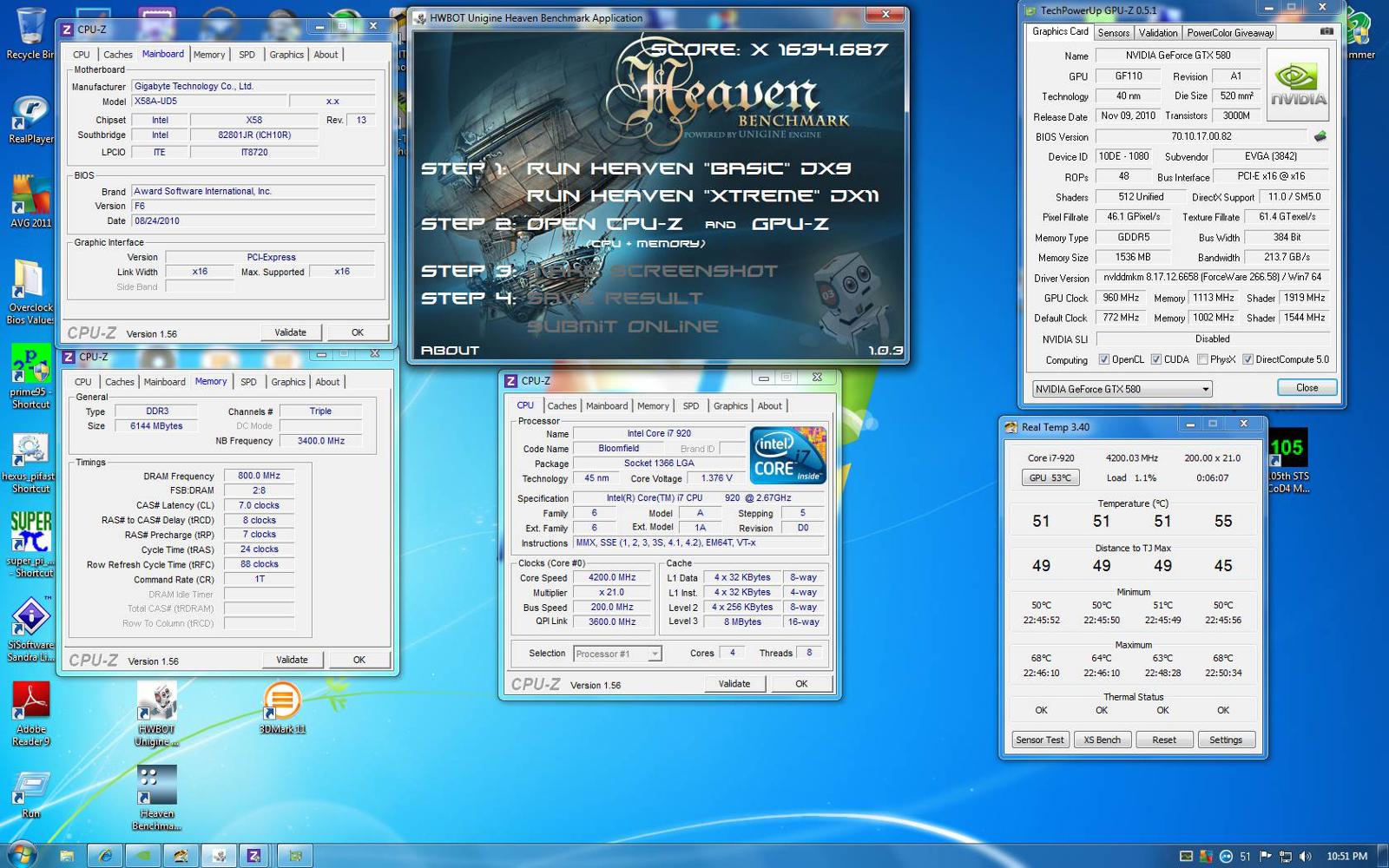Click the Reset button in Real Temp

coord(1164,740)
